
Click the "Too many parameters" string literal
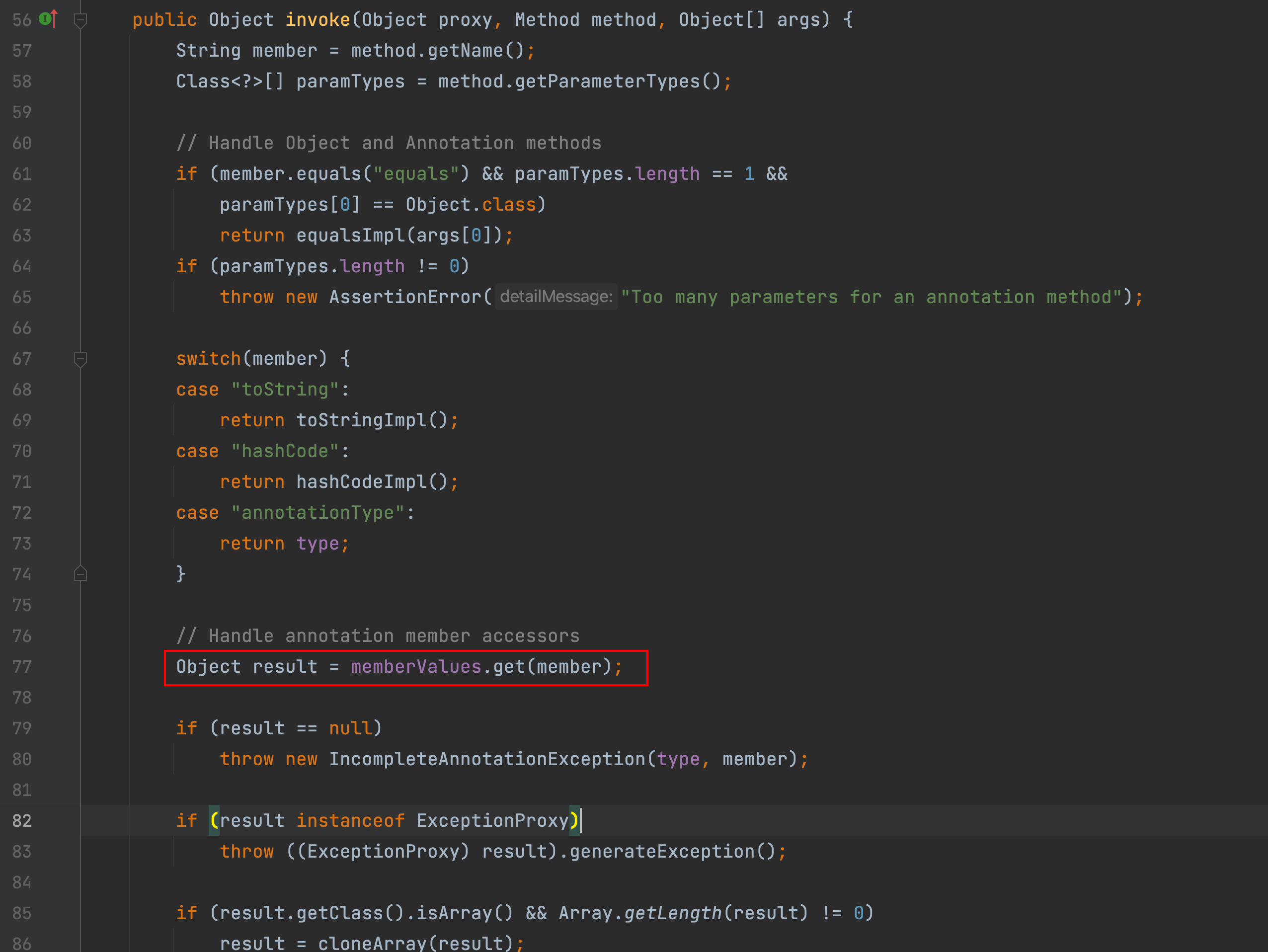click(x=872, y=297)
